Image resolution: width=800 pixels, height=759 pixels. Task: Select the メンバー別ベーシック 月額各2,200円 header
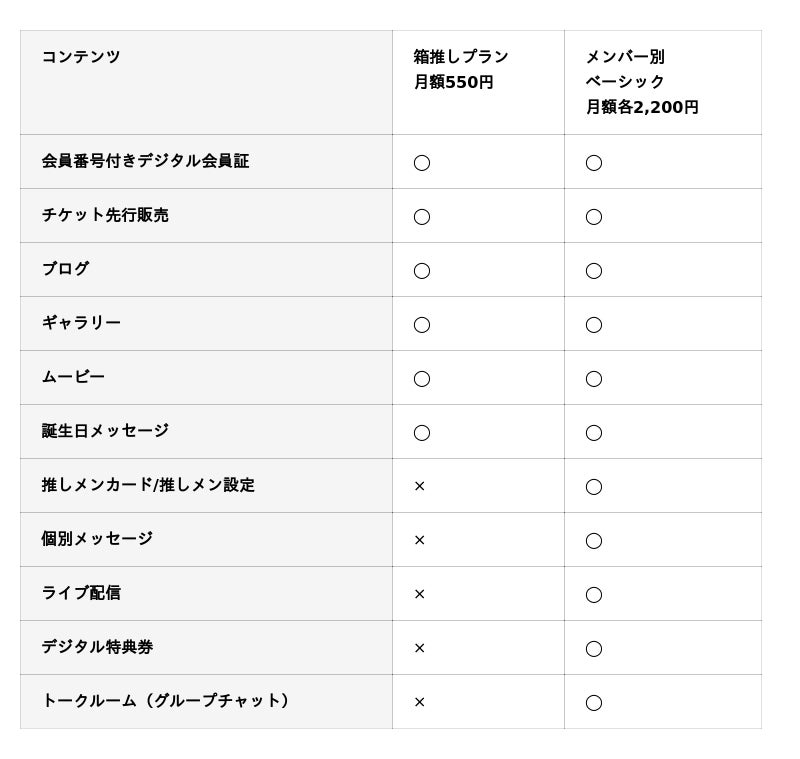pos(642,82)
